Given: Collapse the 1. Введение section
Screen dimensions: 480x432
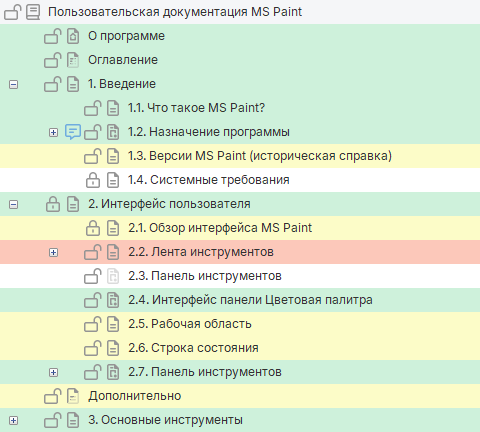Looking at the screenshot, I should (x=13, y=84).
